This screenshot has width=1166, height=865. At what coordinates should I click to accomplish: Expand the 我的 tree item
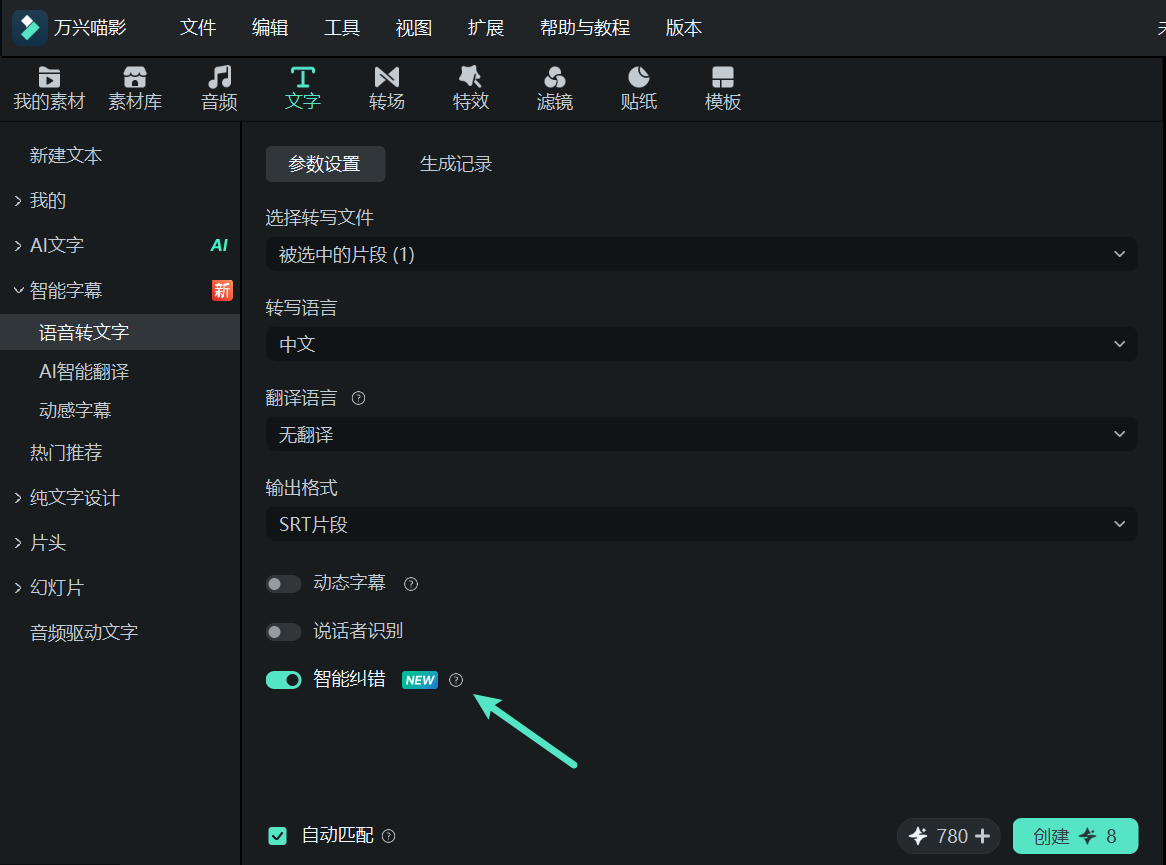point(19,201)
